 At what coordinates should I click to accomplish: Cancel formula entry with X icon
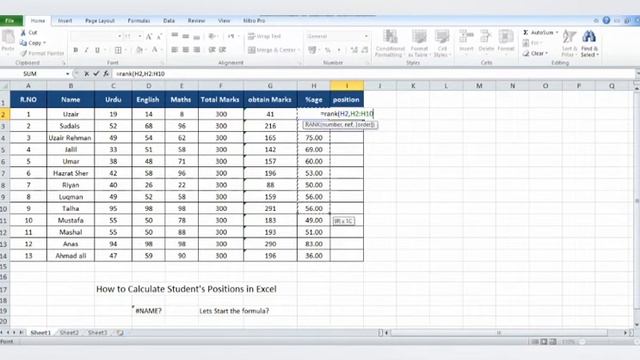pyautogui.click(x=87, y=73)
